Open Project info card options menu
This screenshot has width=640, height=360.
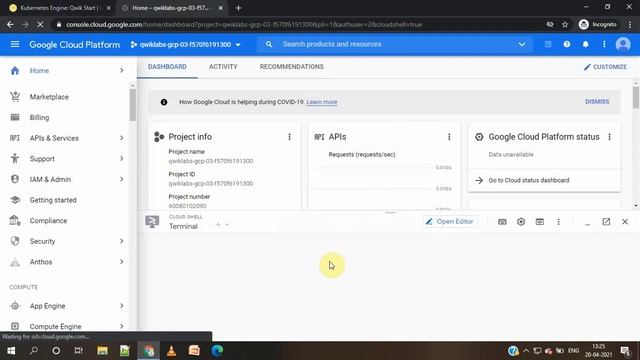(289, 137)
